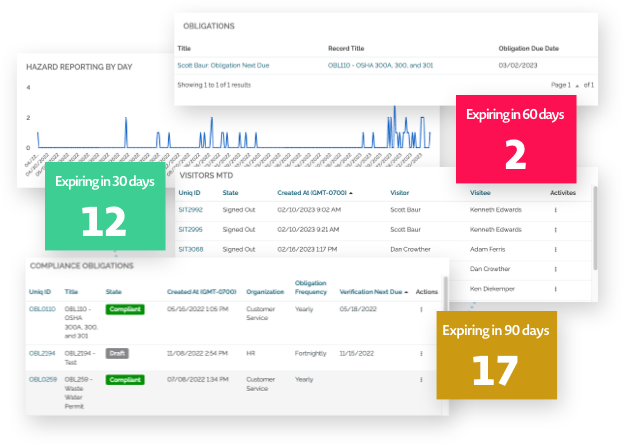Open activities menu for visitor SIT2992

[x=555, y=210]
